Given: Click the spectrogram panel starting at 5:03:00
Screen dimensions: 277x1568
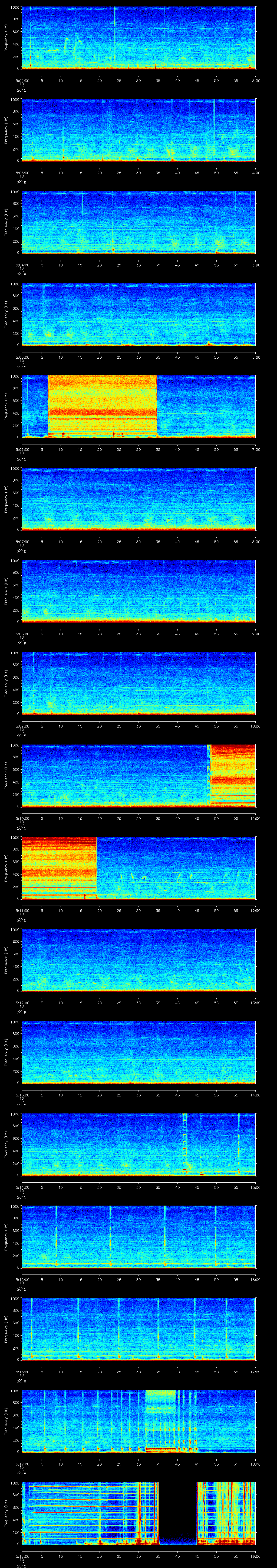Looking at the screenshot, I should 139,130.
